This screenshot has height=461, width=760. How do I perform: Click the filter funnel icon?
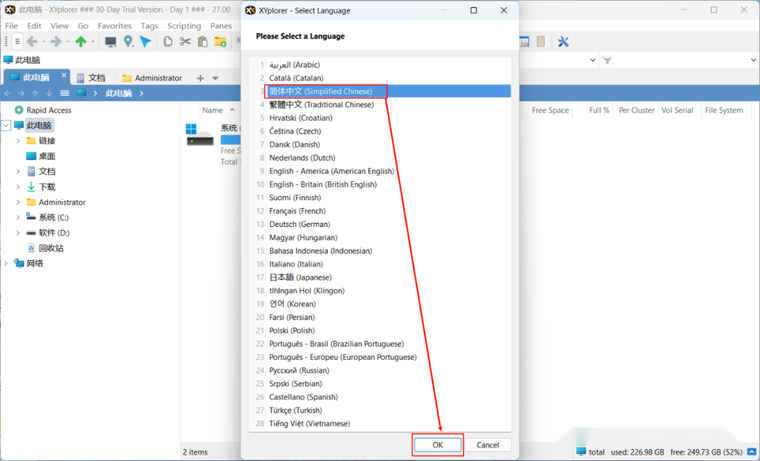click(x=607, y=60)
